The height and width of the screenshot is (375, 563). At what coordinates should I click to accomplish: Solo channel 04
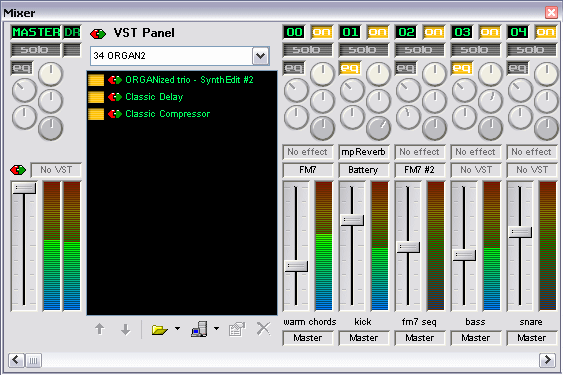point(532,50)
